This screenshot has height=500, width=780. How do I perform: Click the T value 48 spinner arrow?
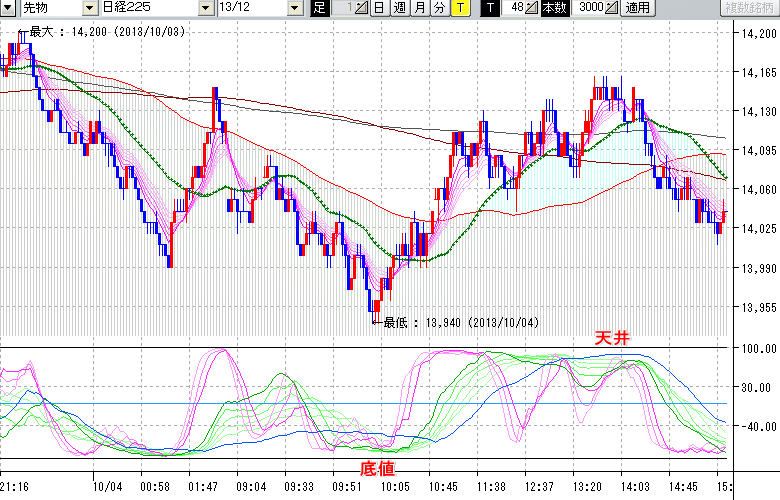coord(533,8)
